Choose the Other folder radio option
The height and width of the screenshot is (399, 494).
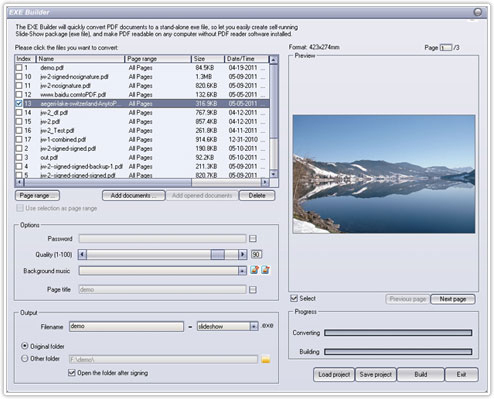click(25, 359)
